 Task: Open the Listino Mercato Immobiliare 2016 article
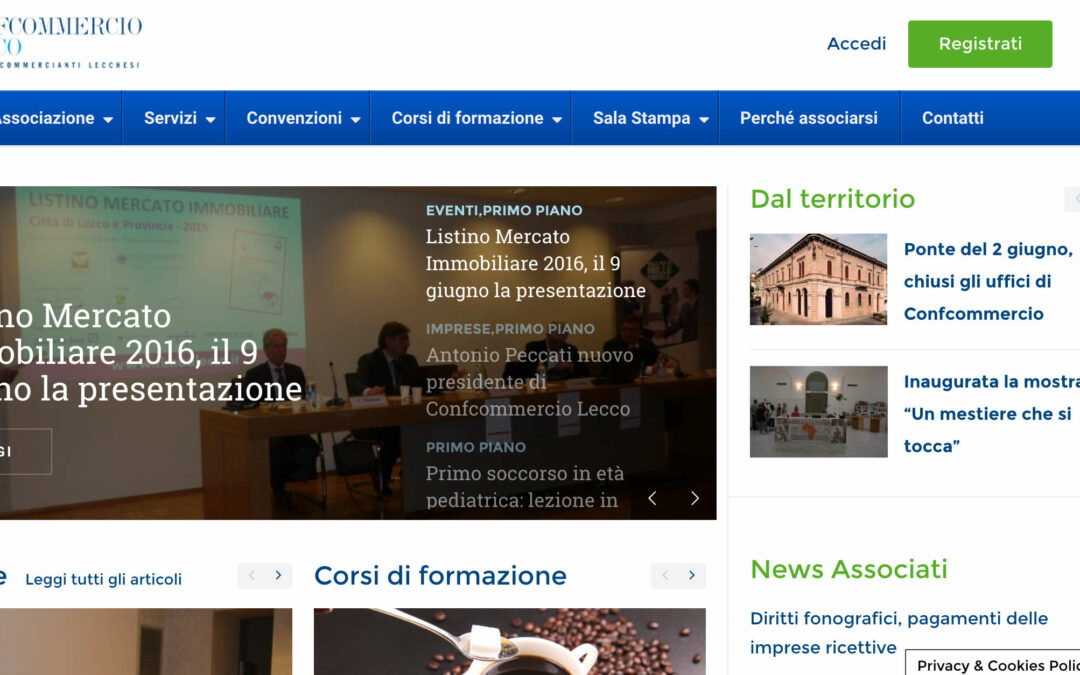coord(534,264)
